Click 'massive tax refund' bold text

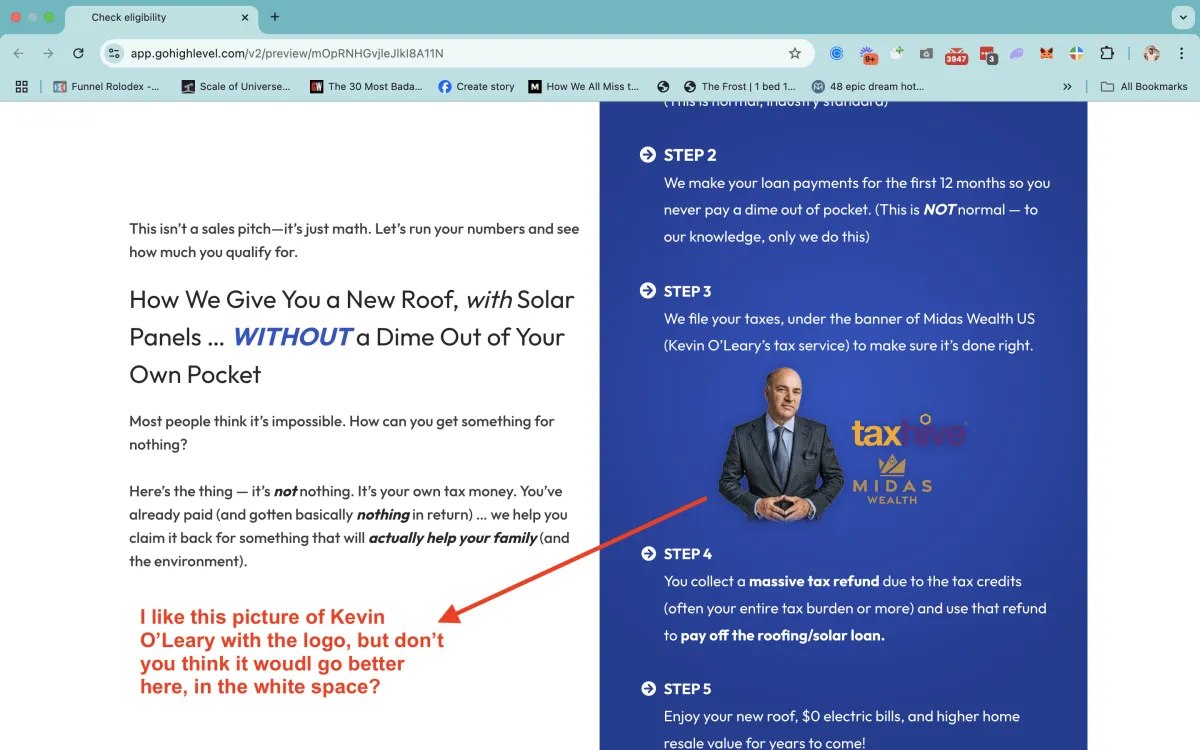tap(814, 581)
